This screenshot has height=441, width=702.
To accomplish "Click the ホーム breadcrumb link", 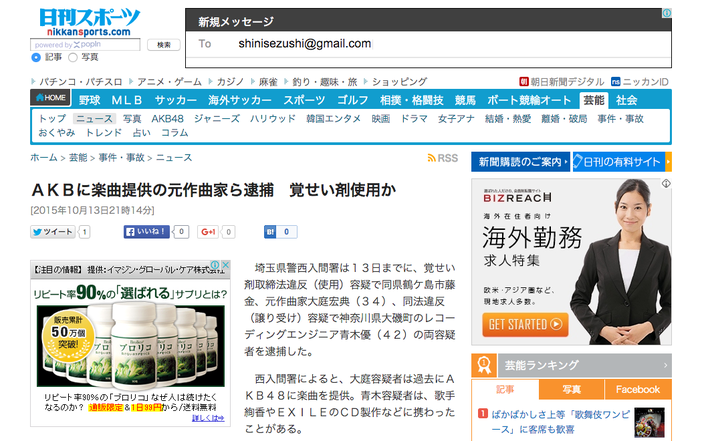I will tap(44, 158).
